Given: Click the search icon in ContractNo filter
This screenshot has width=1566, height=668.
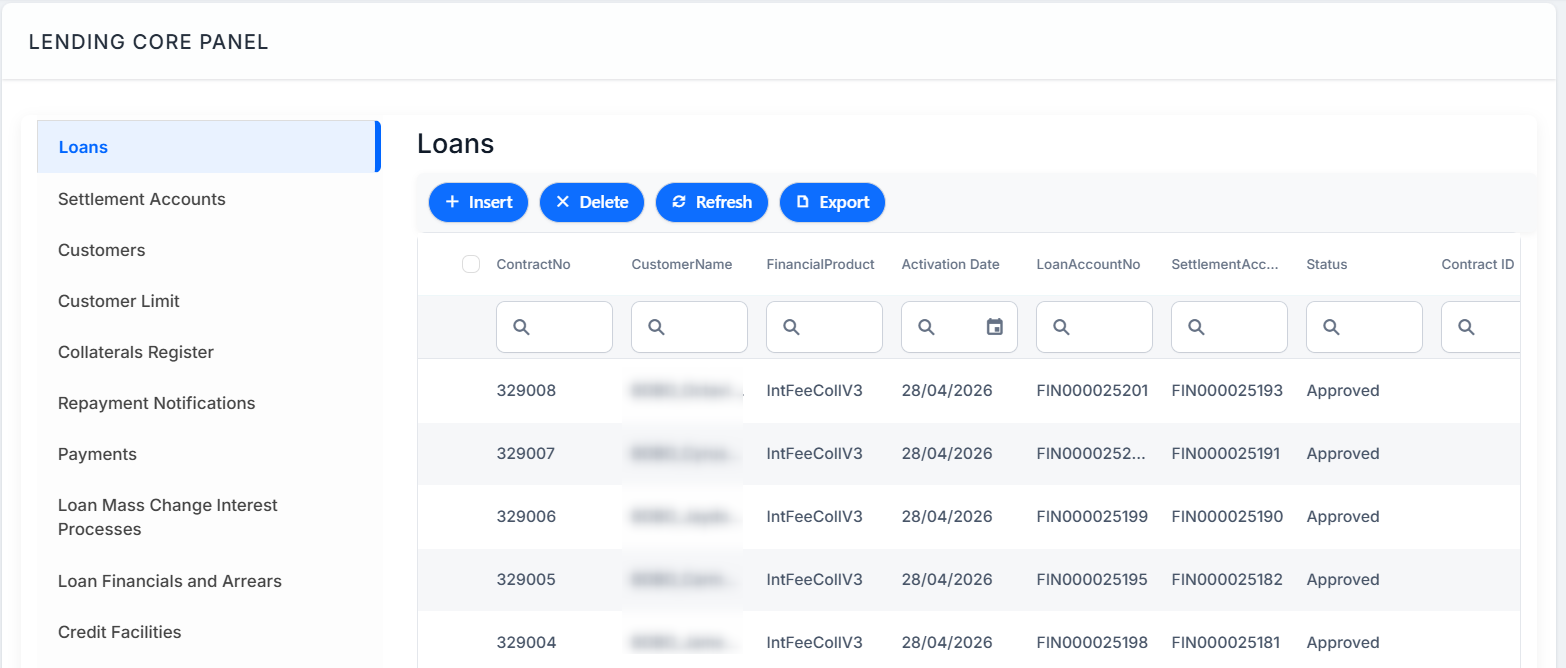Looking at the screenshot, I should pyautogui.click(x=521, y=327).
